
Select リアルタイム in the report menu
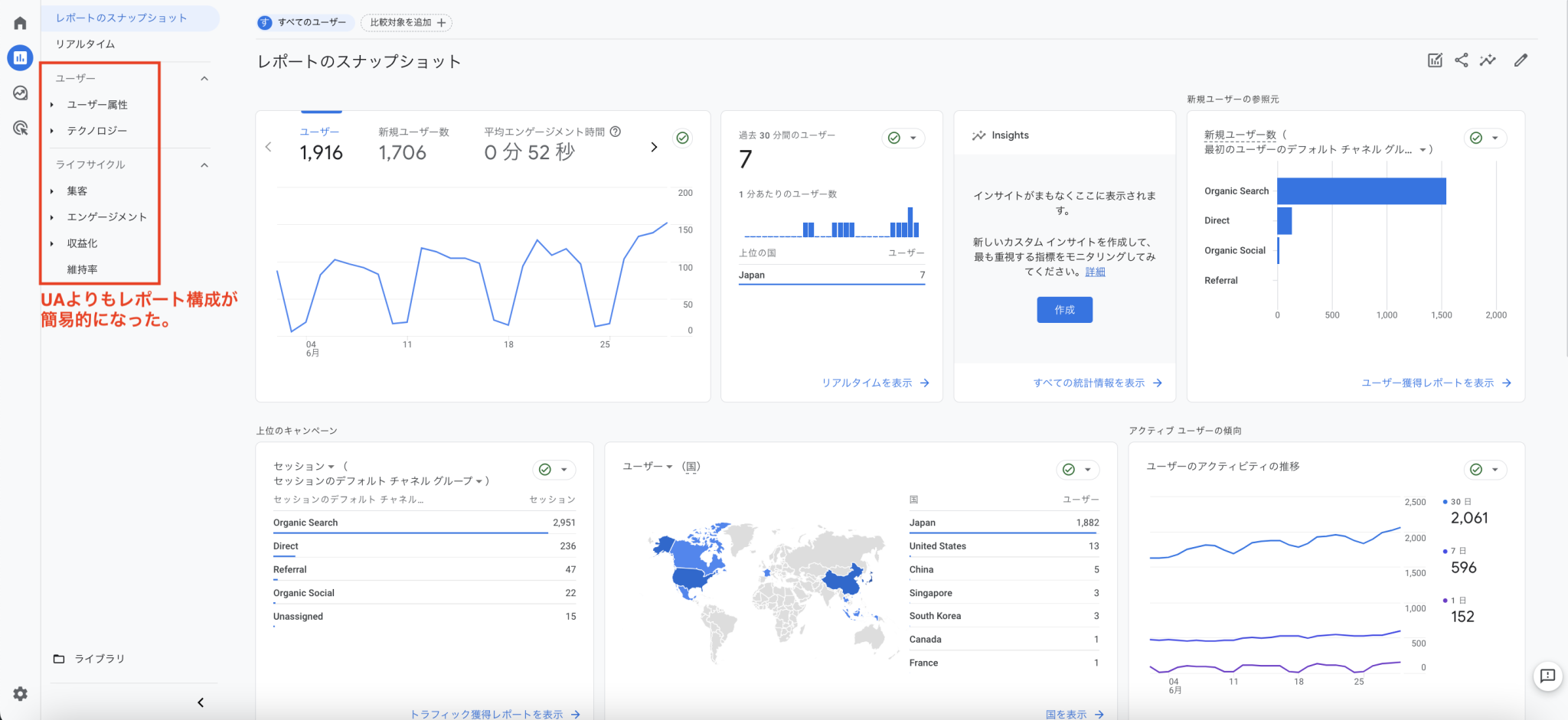[x=85, y=44]
